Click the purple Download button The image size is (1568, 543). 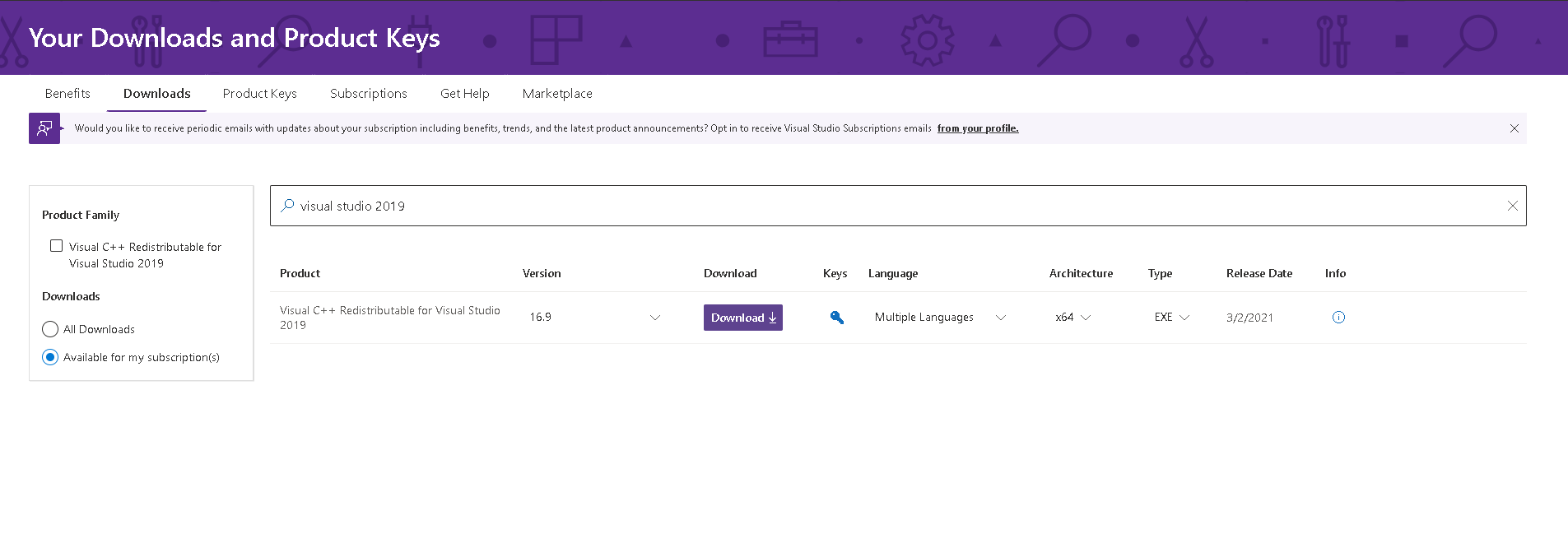coord(743,318)
